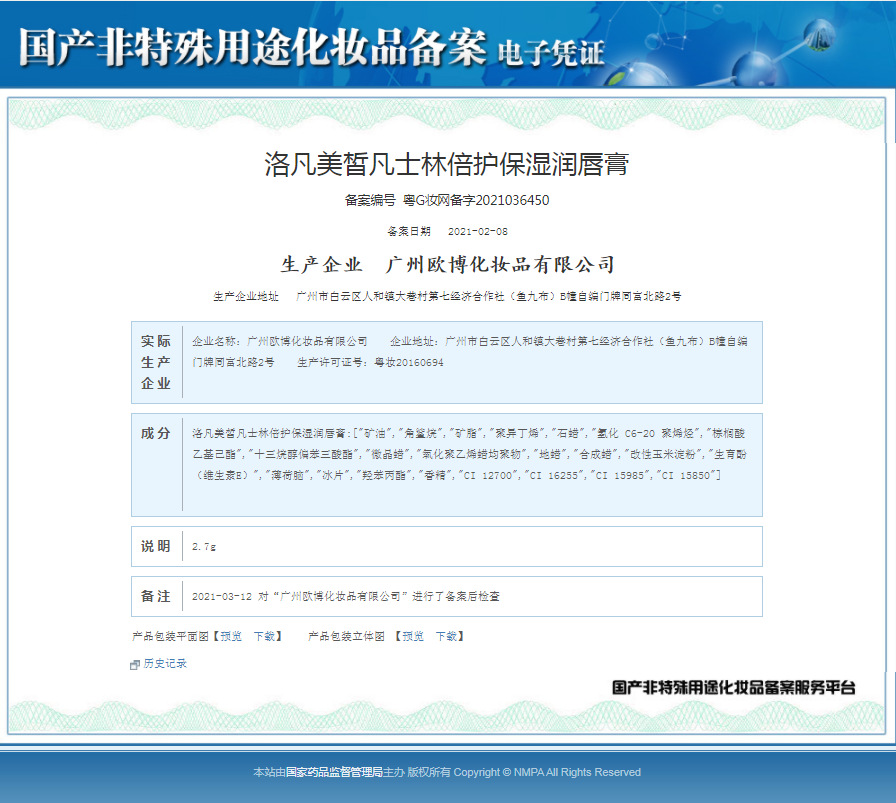Select the 2021-03-12 inspection remark text

pyautogui.click(x=346, y=596)
